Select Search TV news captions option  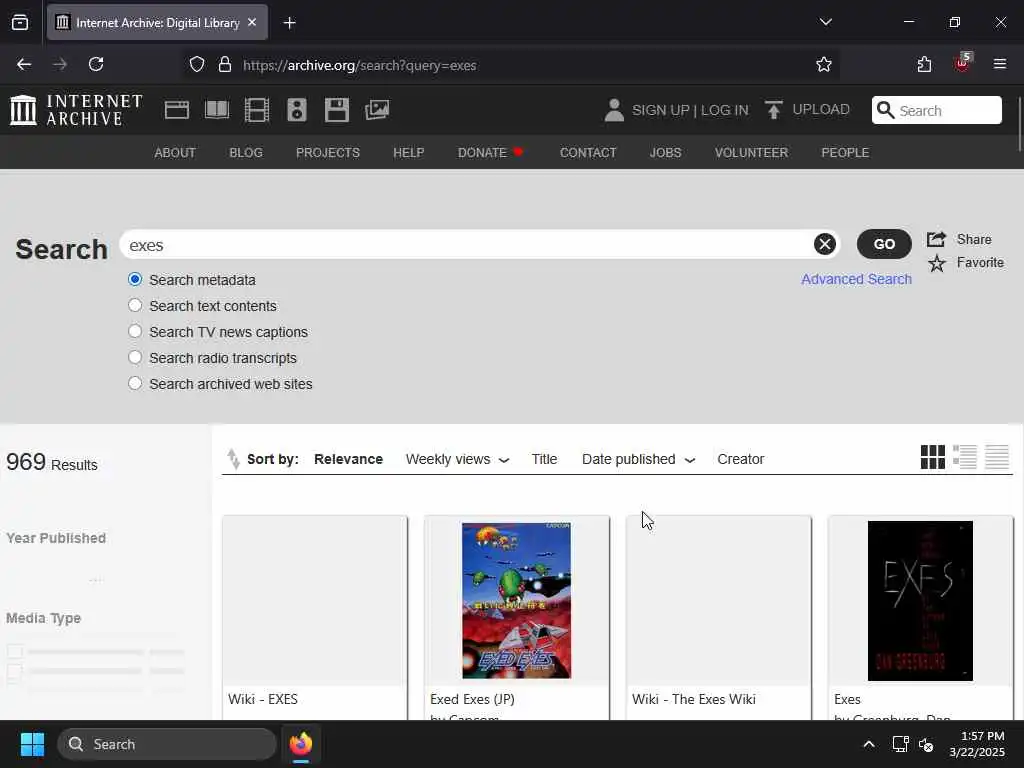point(135,331)
